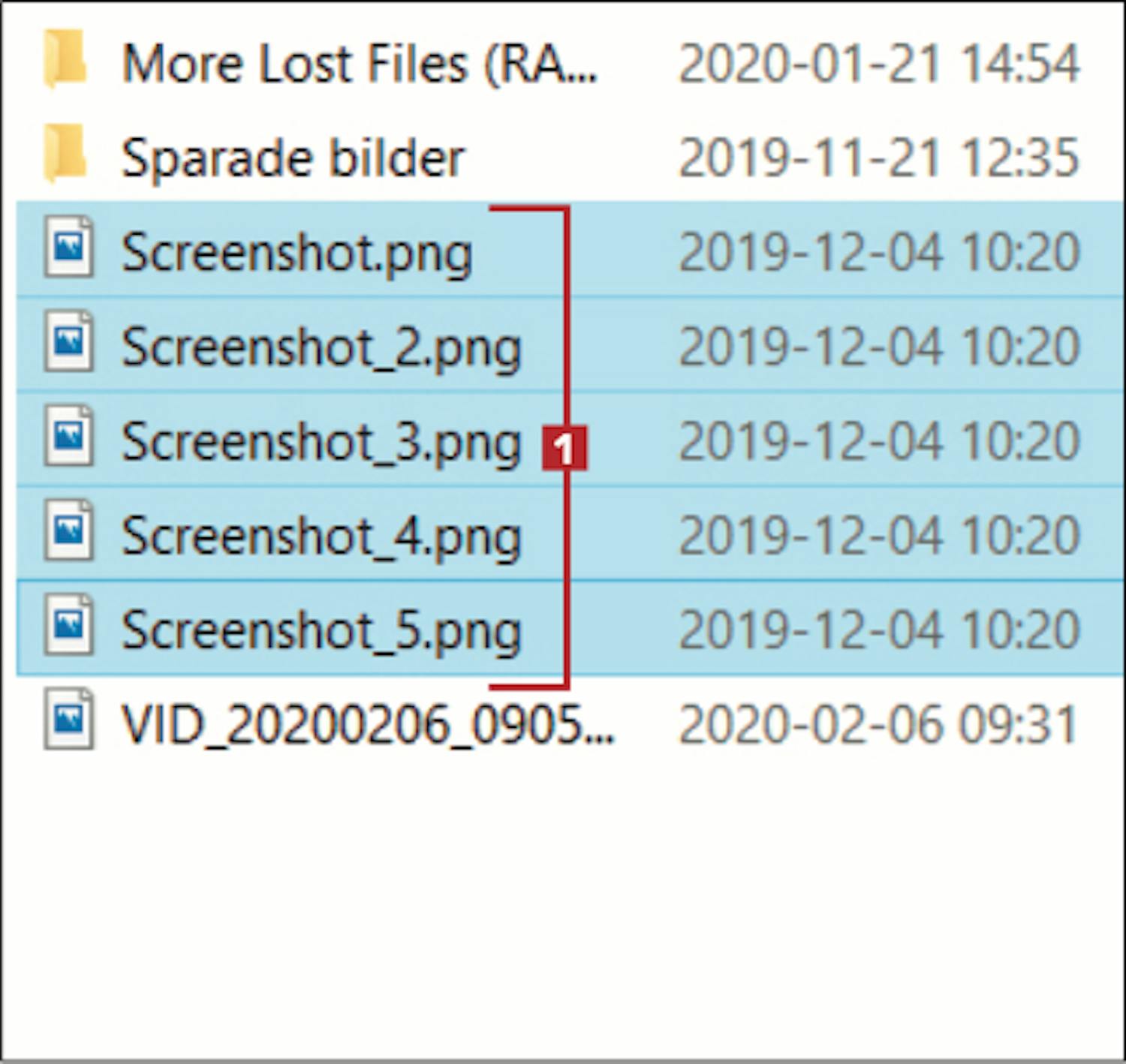Select the Screenshot_3.png file name
Viewport: 1126px width, 1064px height.
tap(321, 443)
